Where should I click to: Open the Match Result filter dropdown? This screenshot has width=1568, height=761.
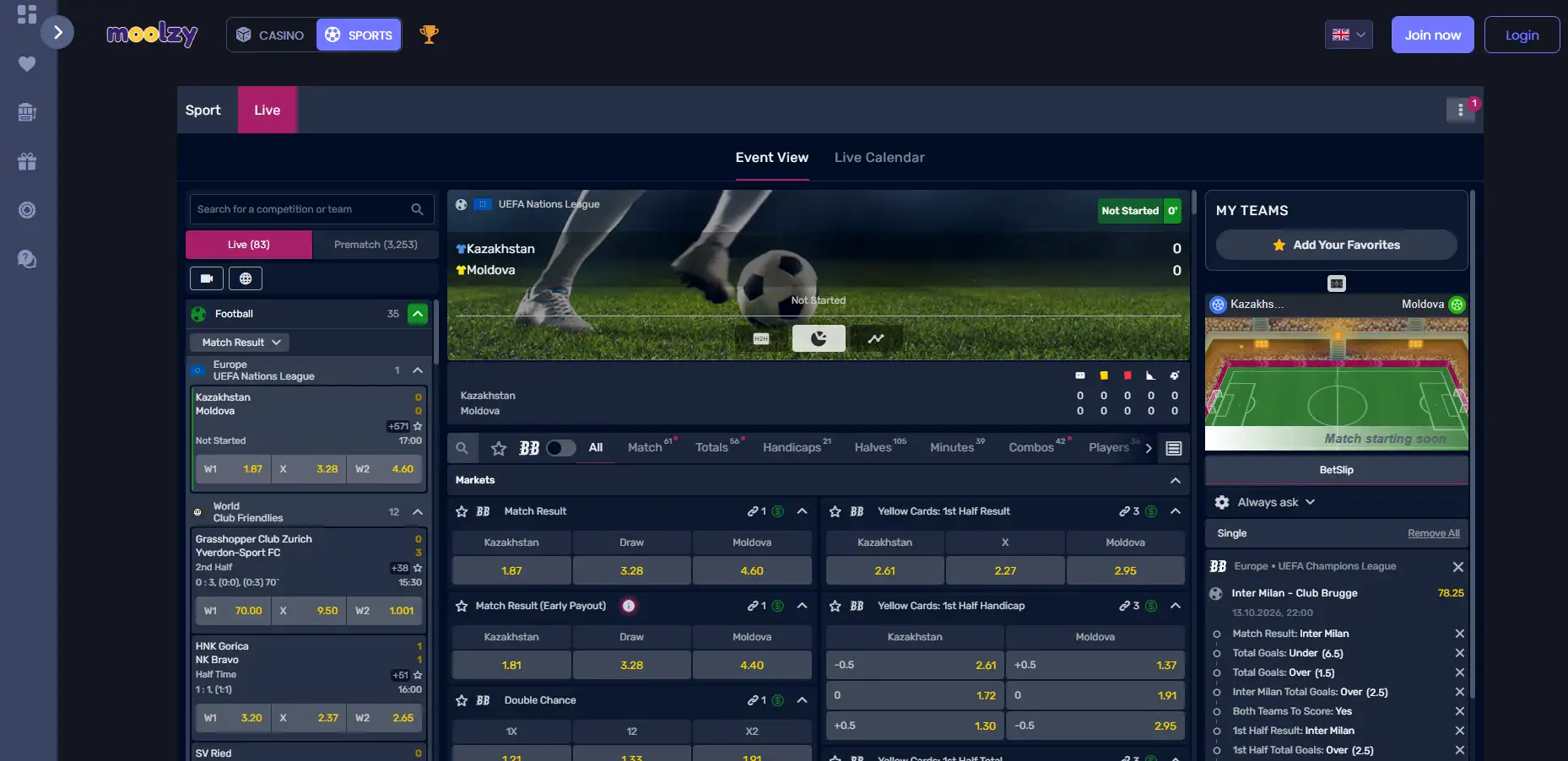coord(240,343)
